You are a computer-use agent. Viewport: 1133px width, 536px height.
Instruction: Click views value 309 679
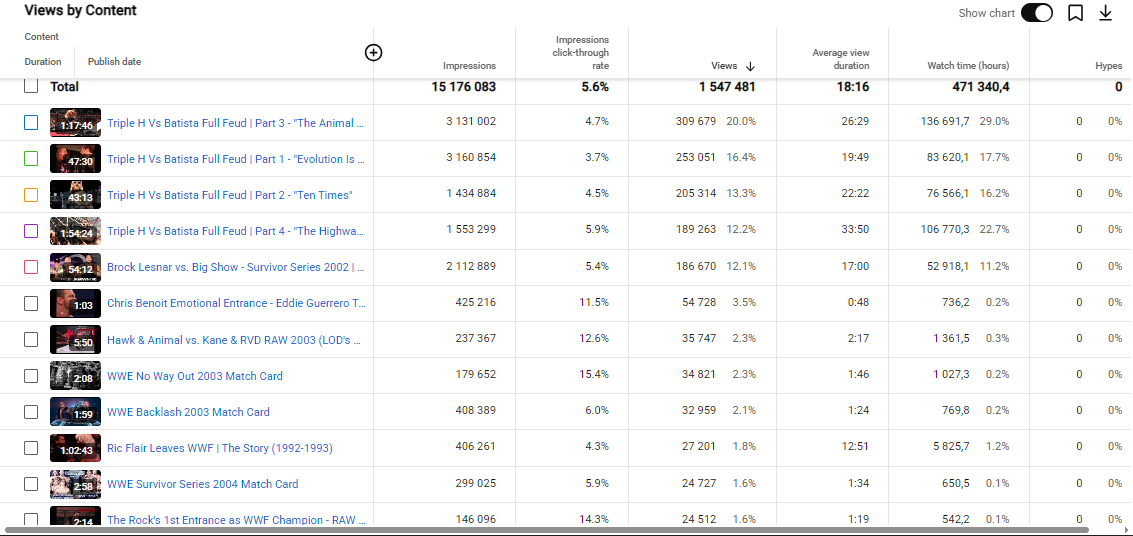pyautogui.click(x=696, y=121)
